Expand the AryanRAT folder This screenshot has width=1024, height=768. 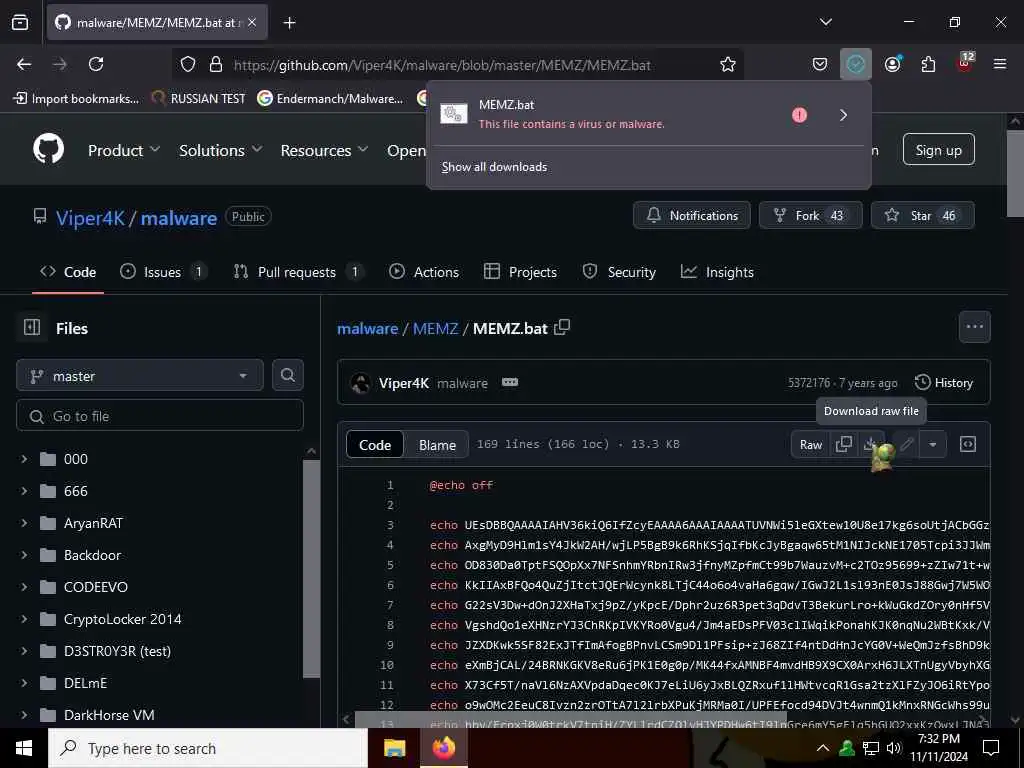(x=24, y=523)
